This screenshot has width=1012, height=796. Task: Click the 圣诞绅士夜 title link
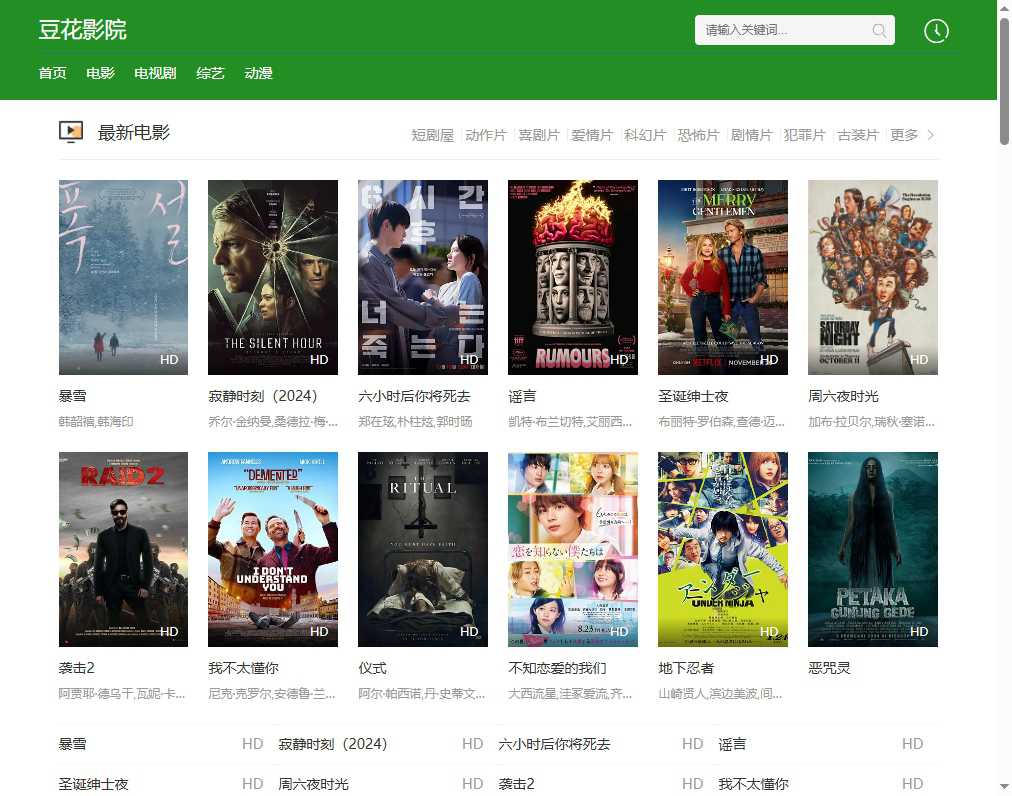(x=692, y=396)
